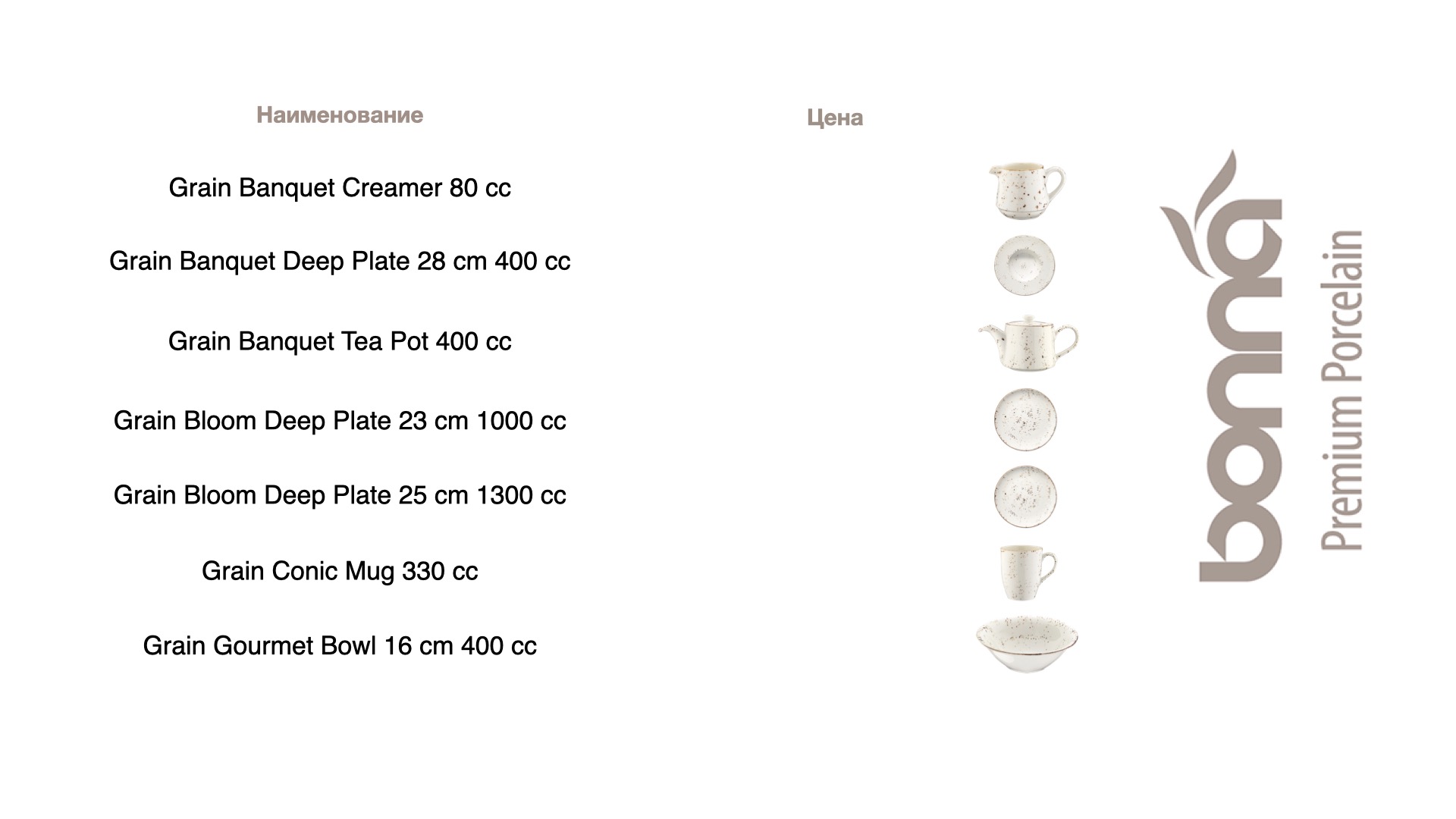Select the Premium Porcelain vertical text
This screenshot has height=819, width=1456.
pos(1341,390)
